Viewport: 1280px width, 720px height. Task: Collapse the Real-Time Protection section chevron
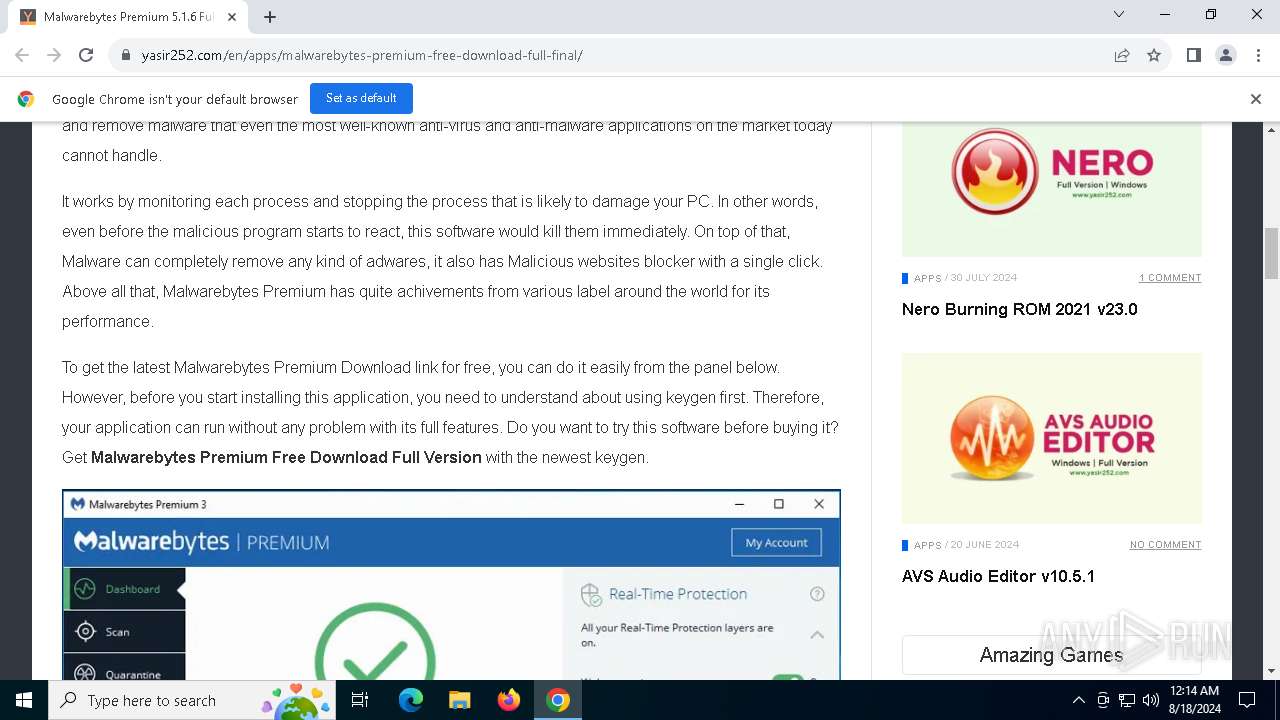817,635
